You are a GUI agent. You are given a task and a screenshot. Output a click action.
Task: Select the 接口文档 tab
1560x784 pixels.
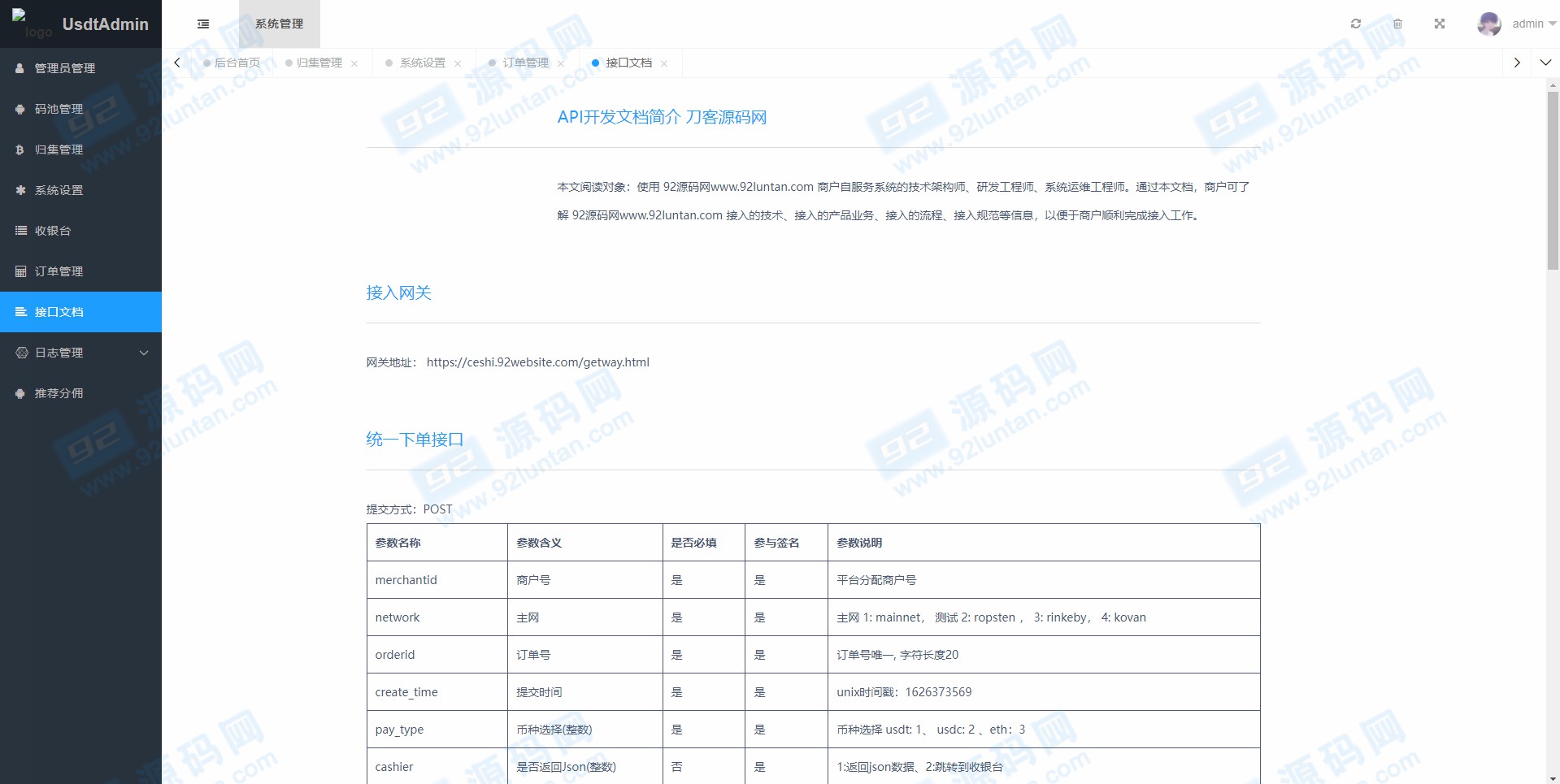tap(629, 63)
